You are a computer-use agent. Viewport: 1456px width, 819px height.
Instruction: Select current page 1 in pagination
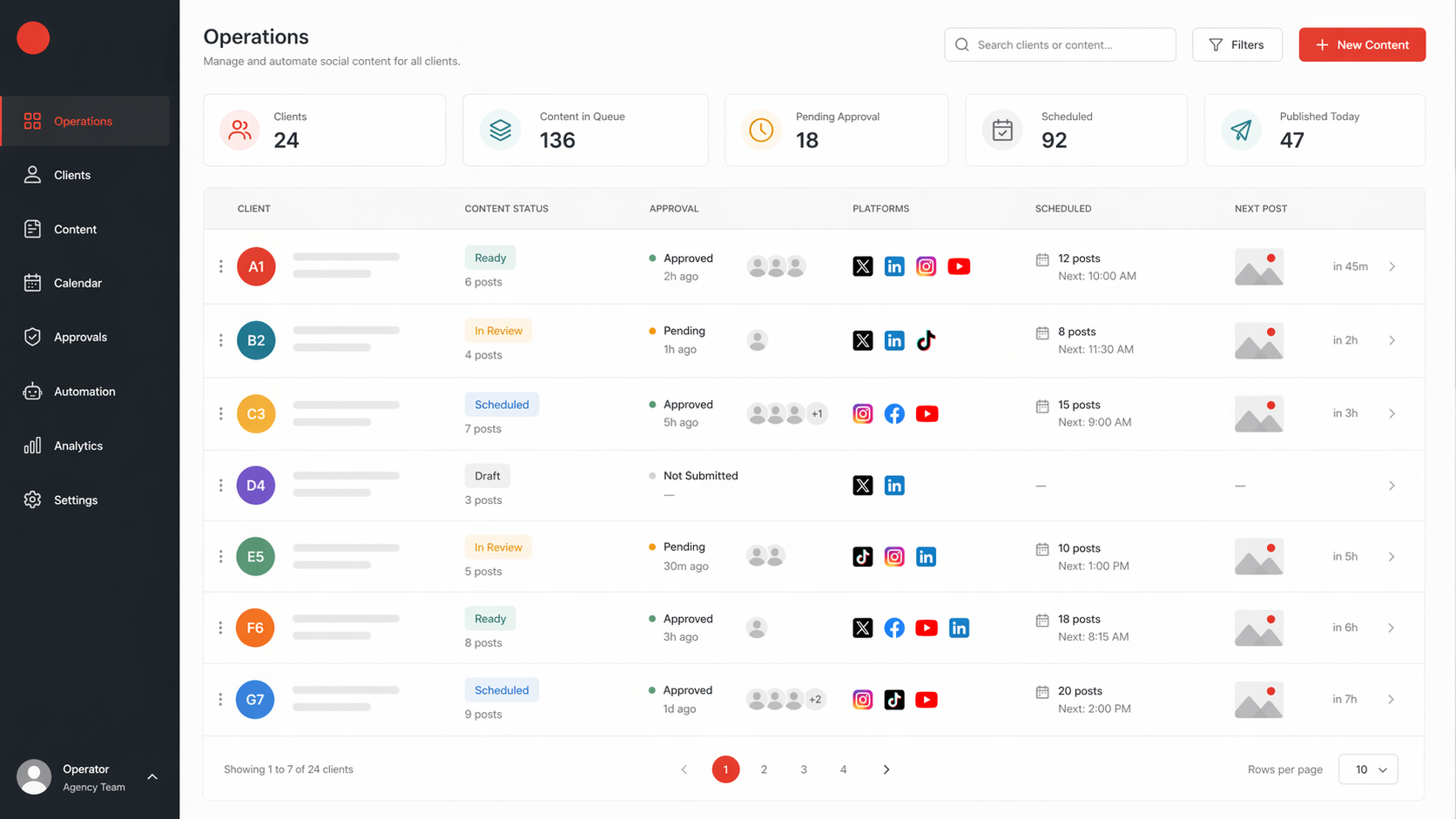point(725,769)
